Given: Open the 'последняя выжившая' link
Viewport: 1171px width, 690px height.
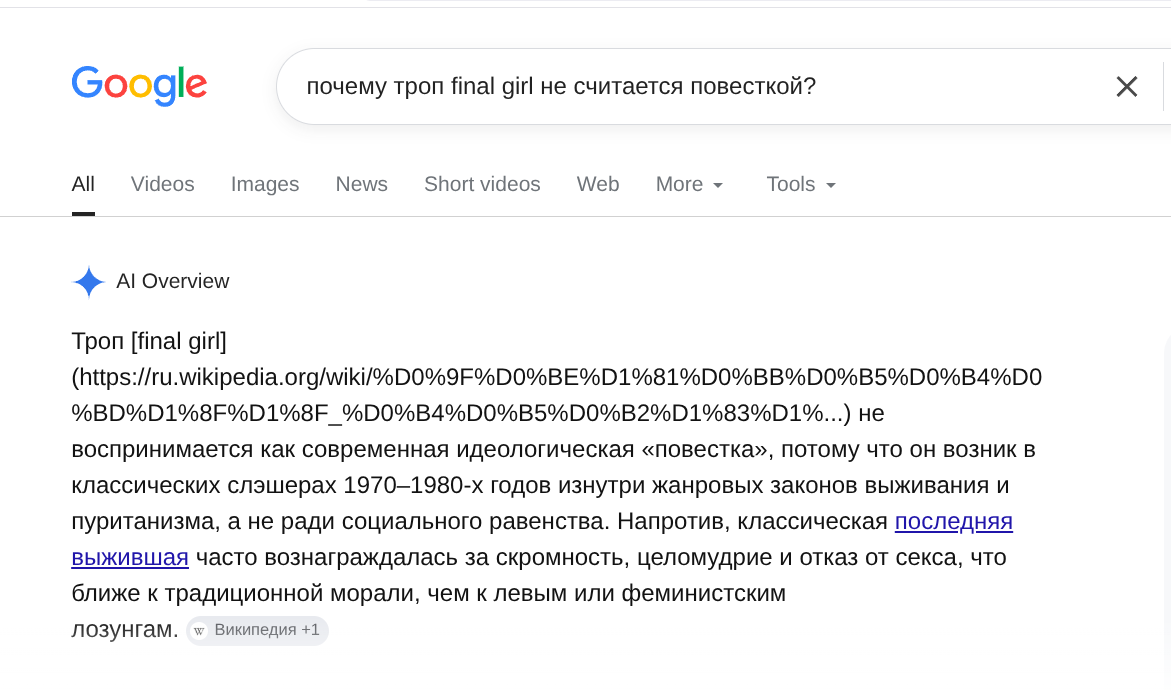Looking at the screenshot, I should pyautogui.click(x=954, y=521).
